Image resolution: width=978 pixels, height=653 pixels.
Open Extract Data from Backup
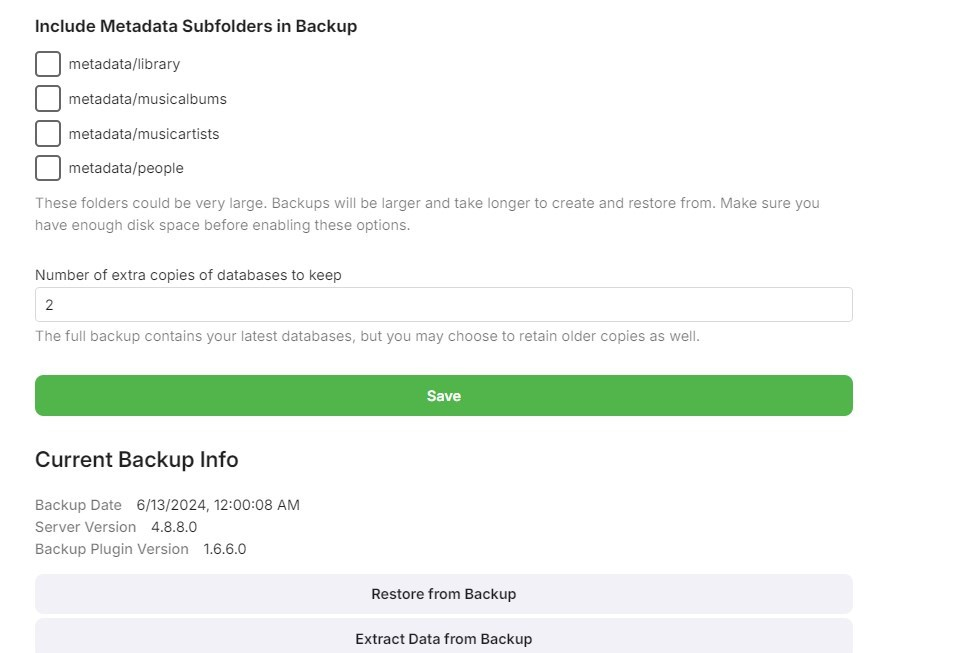pyautogui.click(x=443, y=638)
